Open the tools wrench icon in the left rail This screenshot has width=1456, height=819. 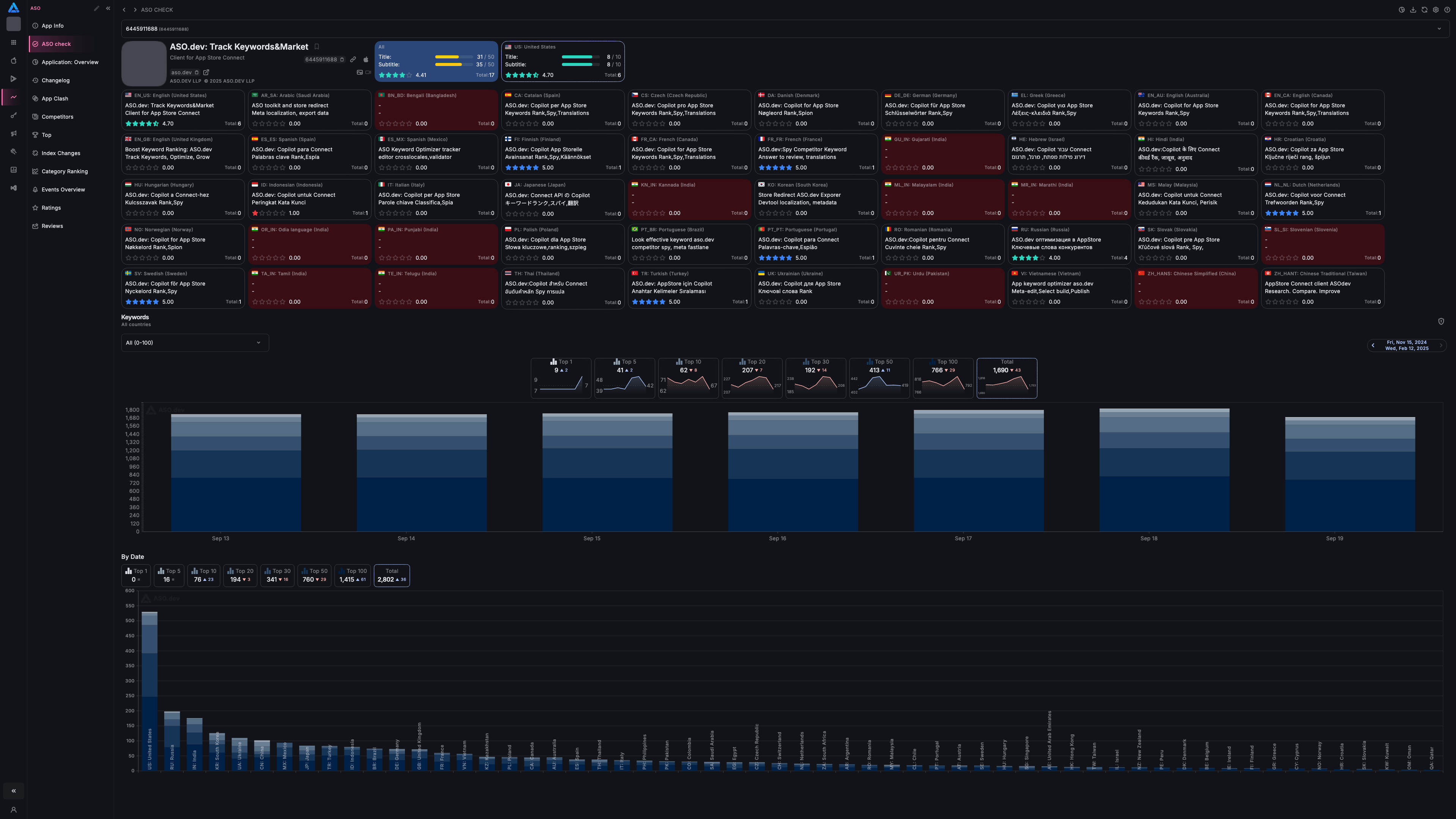pyautogui.click(x=14, y=152)
